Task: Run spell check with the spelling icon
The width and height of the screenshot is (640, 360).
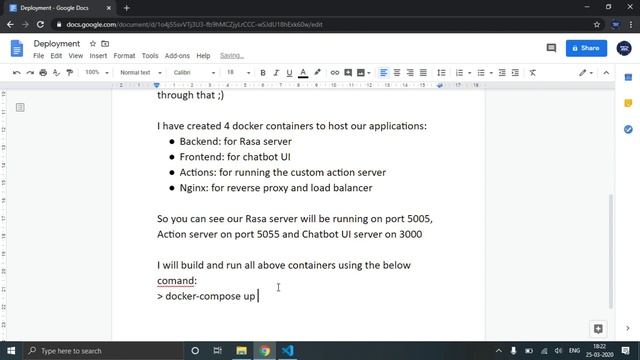Action: click(x=56, y=73)
